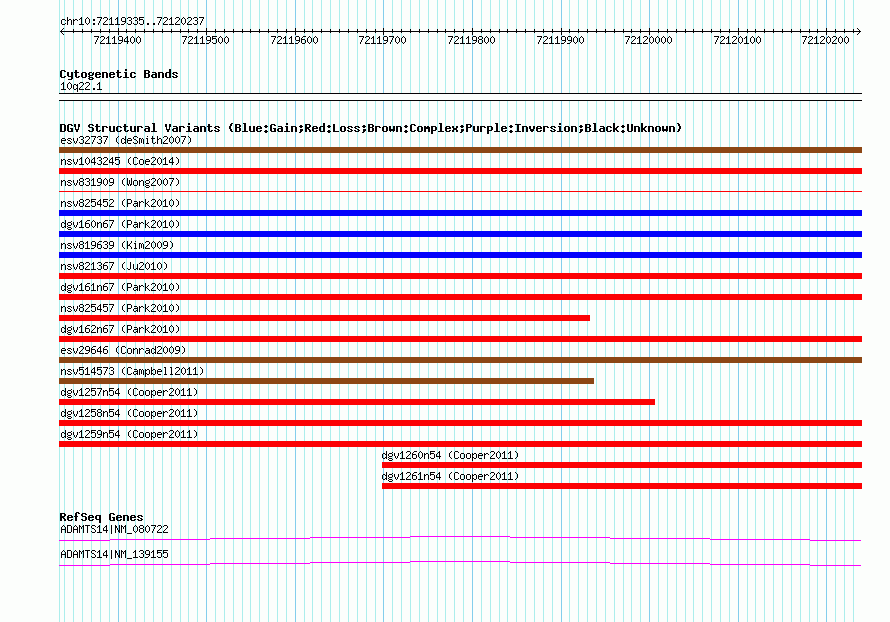Viewport: 890px width, 622px height.
Task: Click the dgv1261n54 (Cooper2011) label
Action: click(451, 476)
